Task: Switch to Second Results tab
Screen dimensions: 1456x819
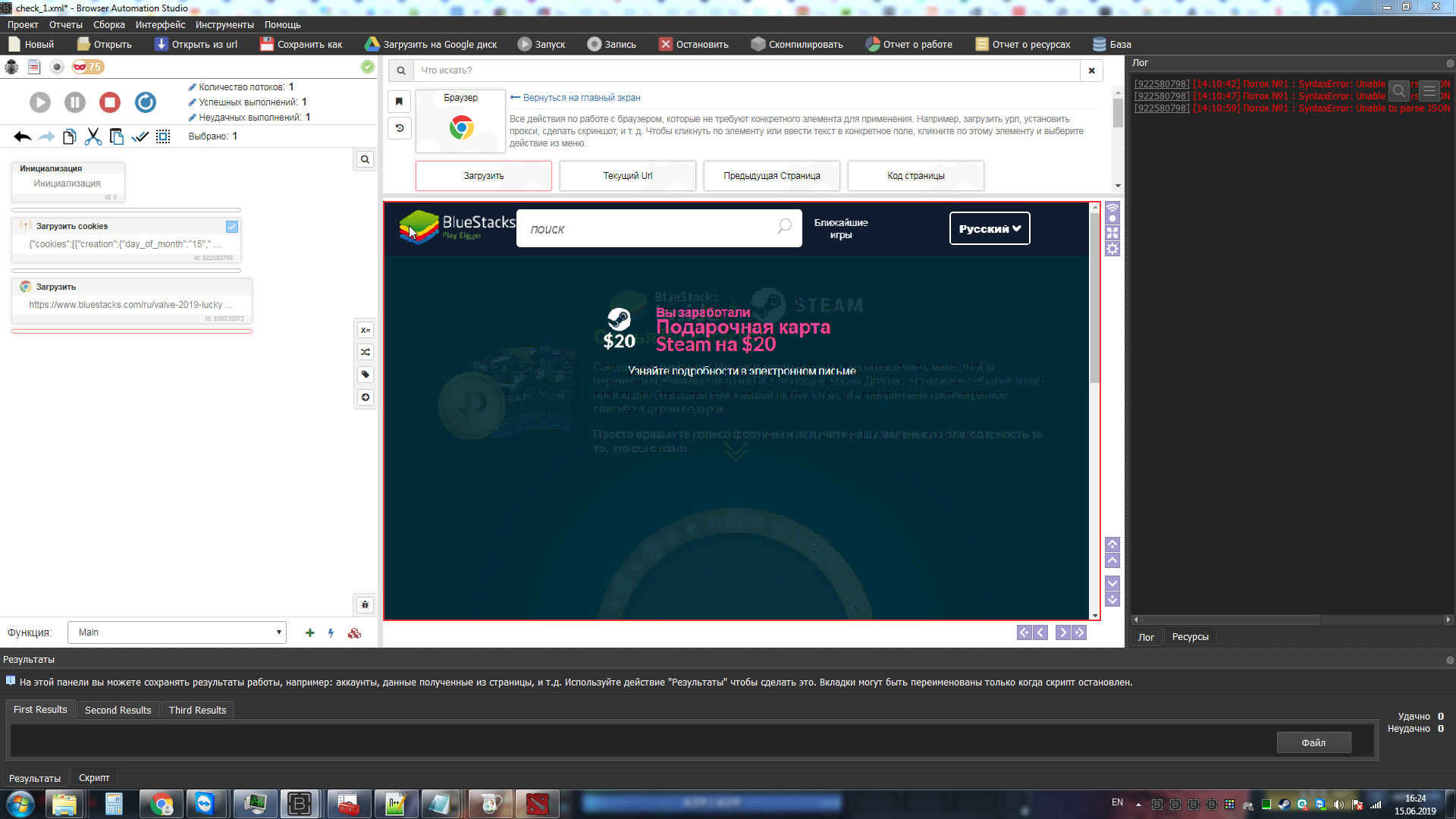Action: click(x=118, y=710)
